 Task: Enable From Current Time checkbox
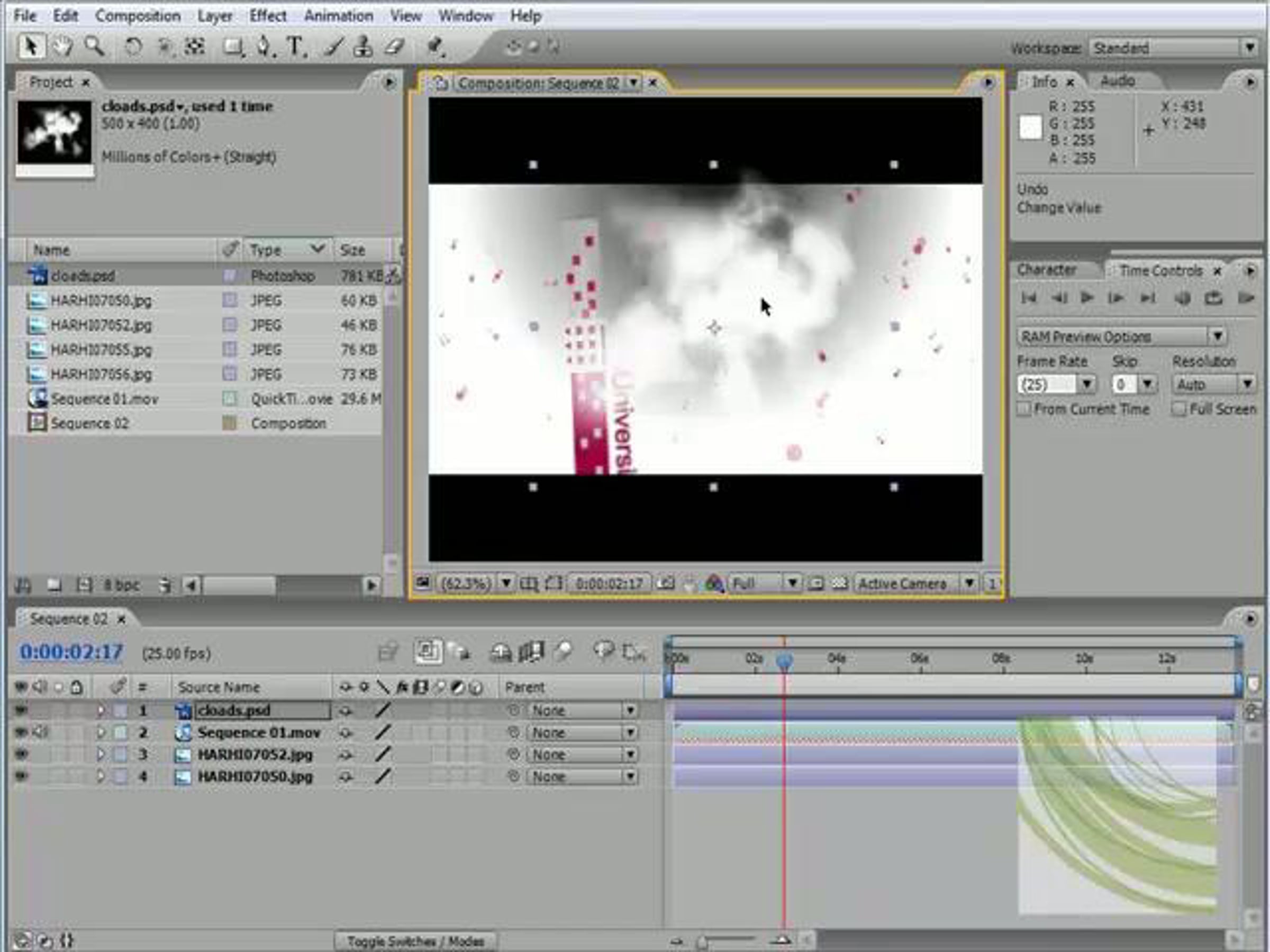[x=1024, y=409]
